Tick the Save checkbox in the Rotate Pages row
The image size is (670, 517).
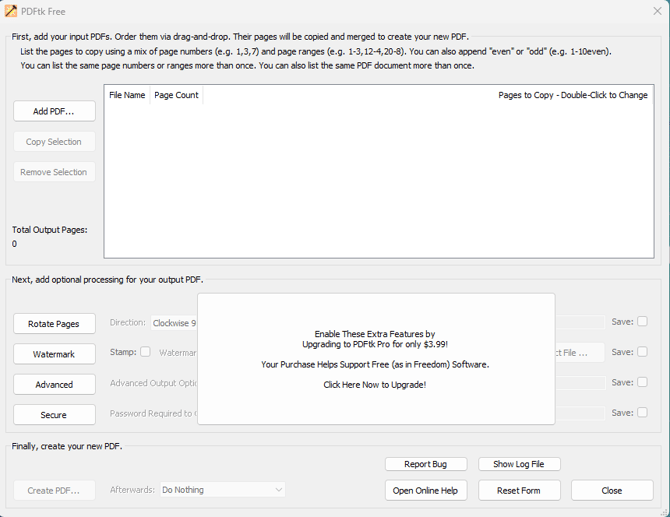(642, 322)
